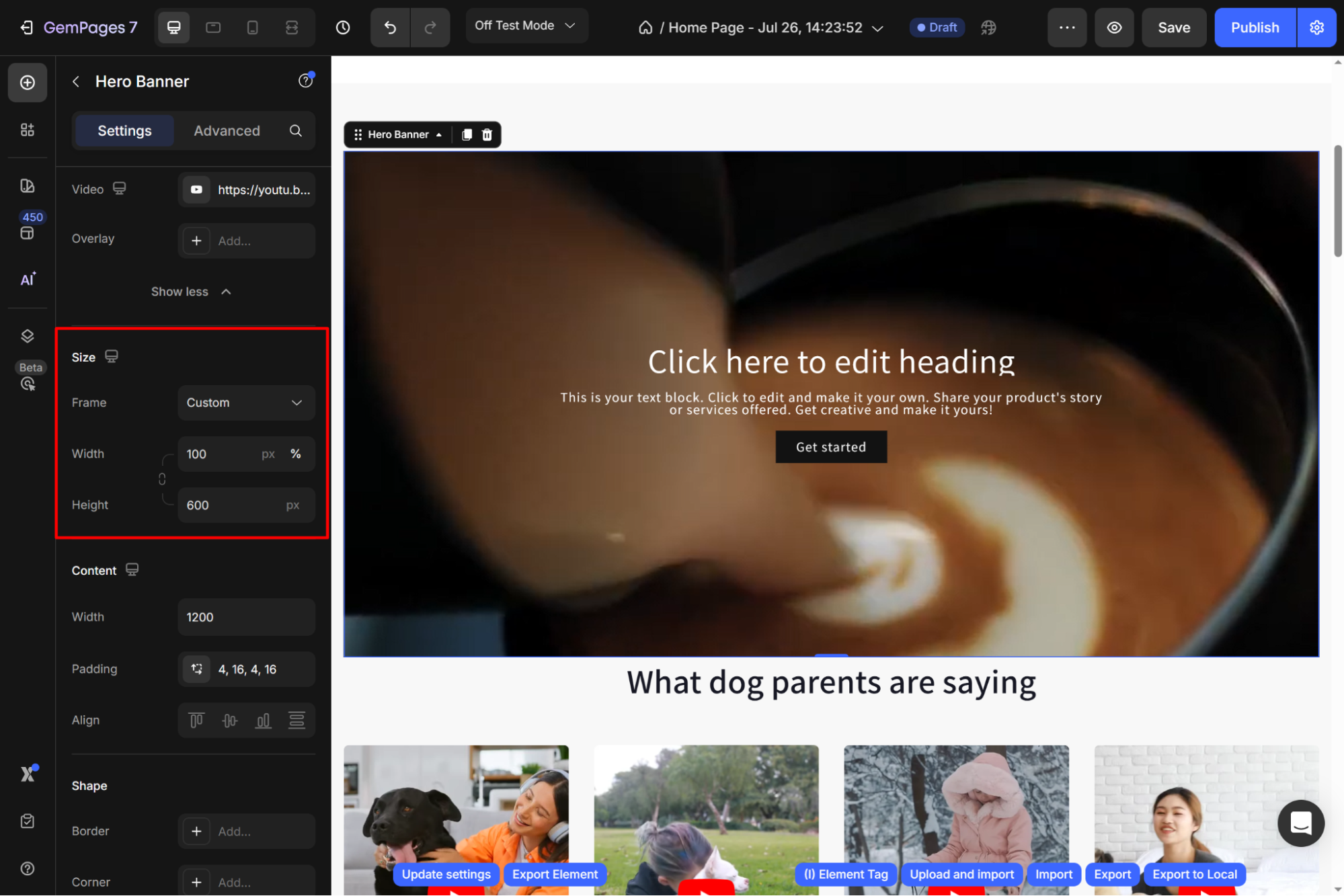Click the Save button
This screenshot has height=896, width=1344.
point(1173,28)
